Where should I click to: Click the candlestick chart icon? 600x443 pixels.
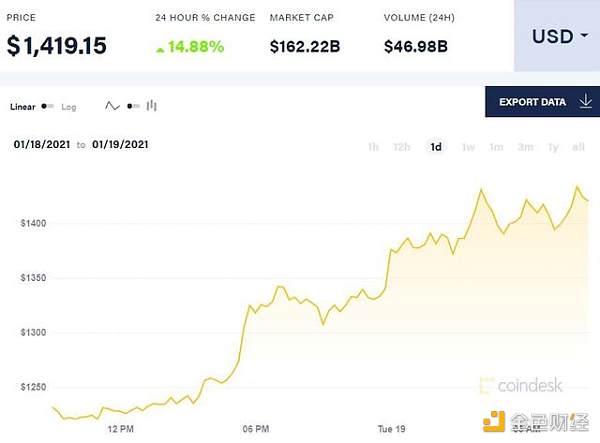[x=152, y=106]
